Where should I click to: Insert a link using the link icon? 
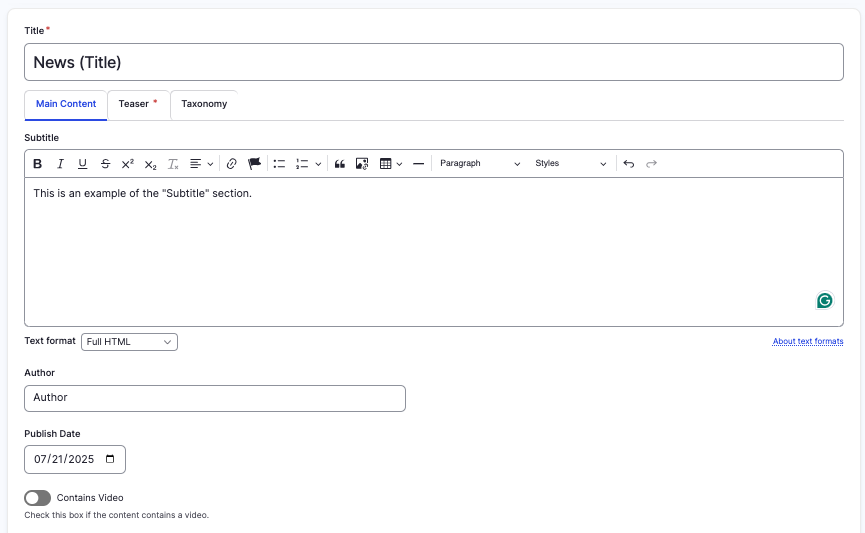[x=231, y=164]
